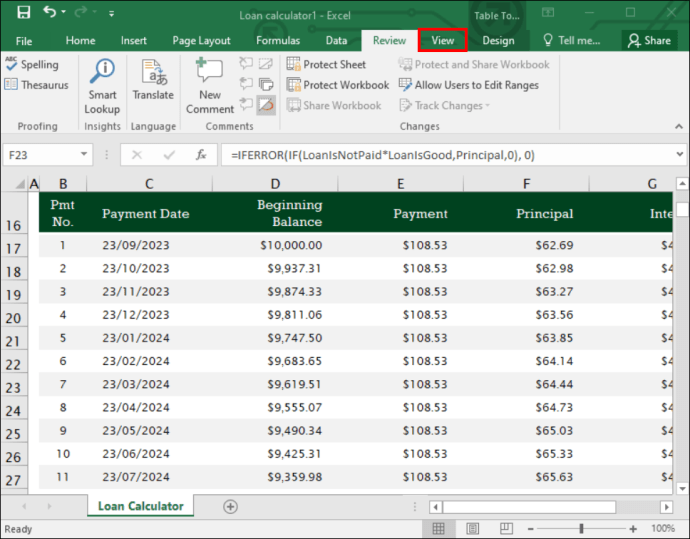Click the Share button
Screen dimensions: 690x539
[649, 40]
